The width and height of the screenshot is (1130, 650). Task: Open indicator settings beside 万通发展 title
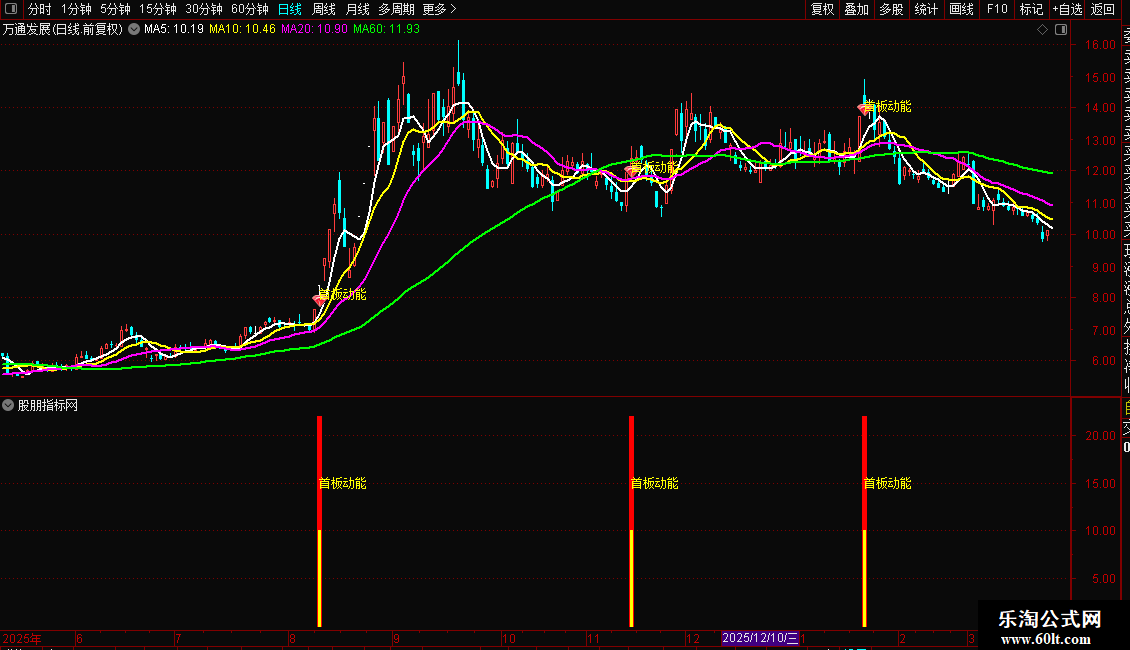(x=134, y=30)
